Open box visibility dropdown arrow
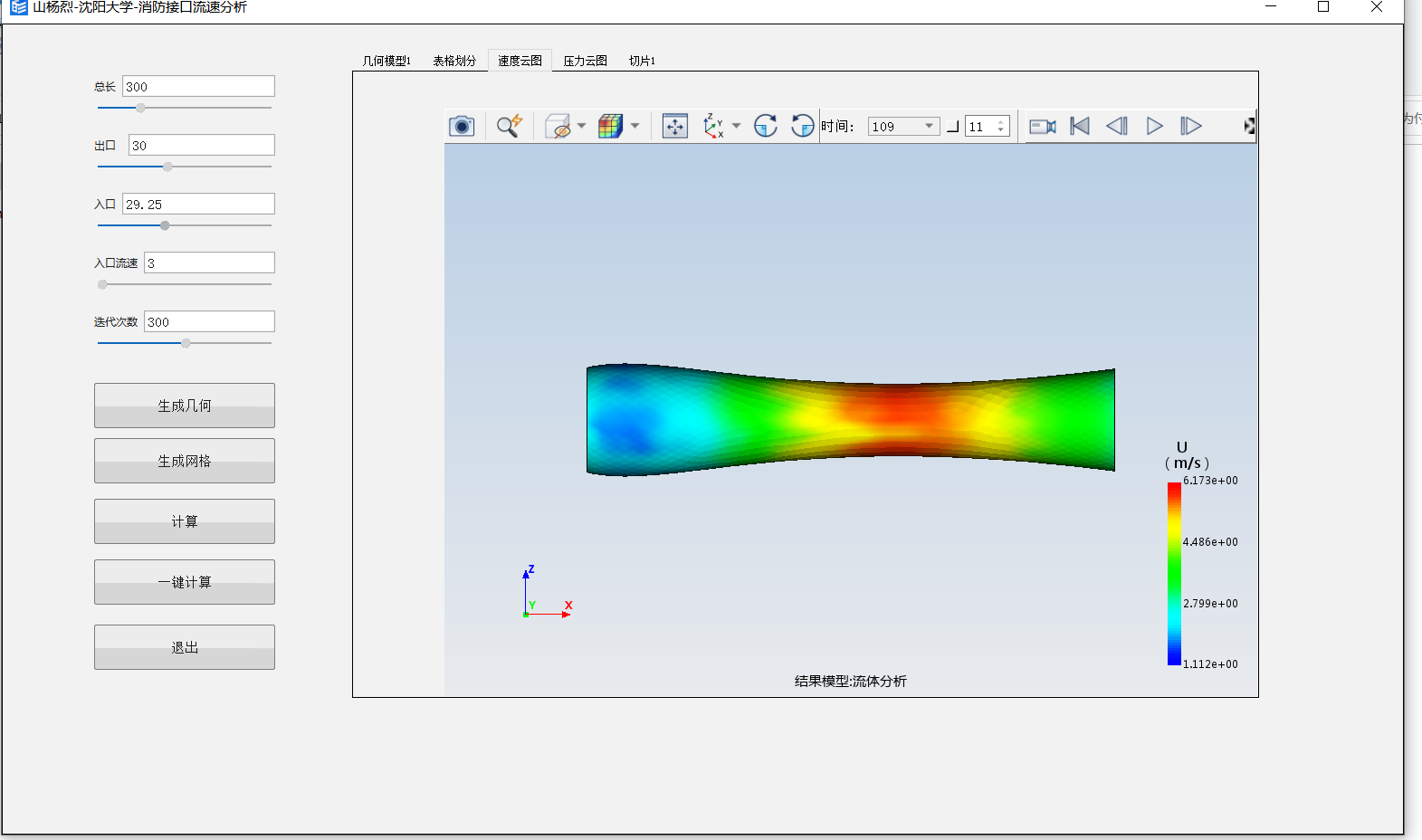 [581, 126]
